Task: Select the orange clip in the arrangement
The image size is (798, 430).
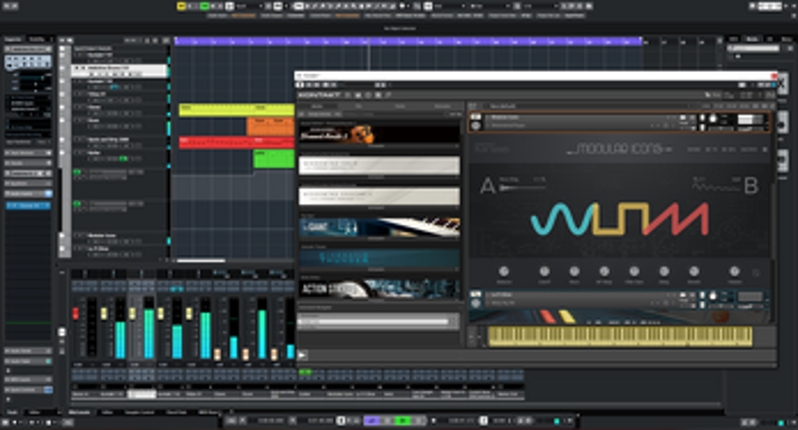Action: 270,126
